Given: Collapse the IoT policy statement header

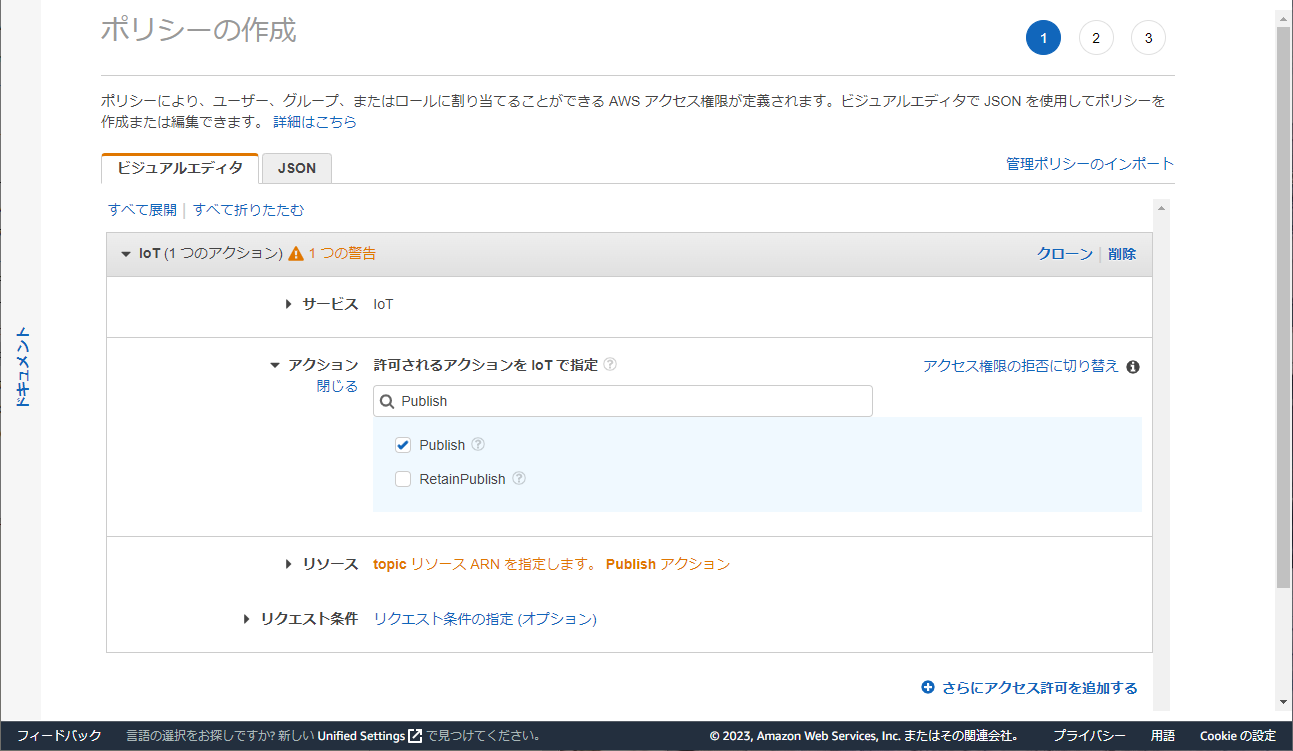Looking at the screenshot, I should 126,254.
